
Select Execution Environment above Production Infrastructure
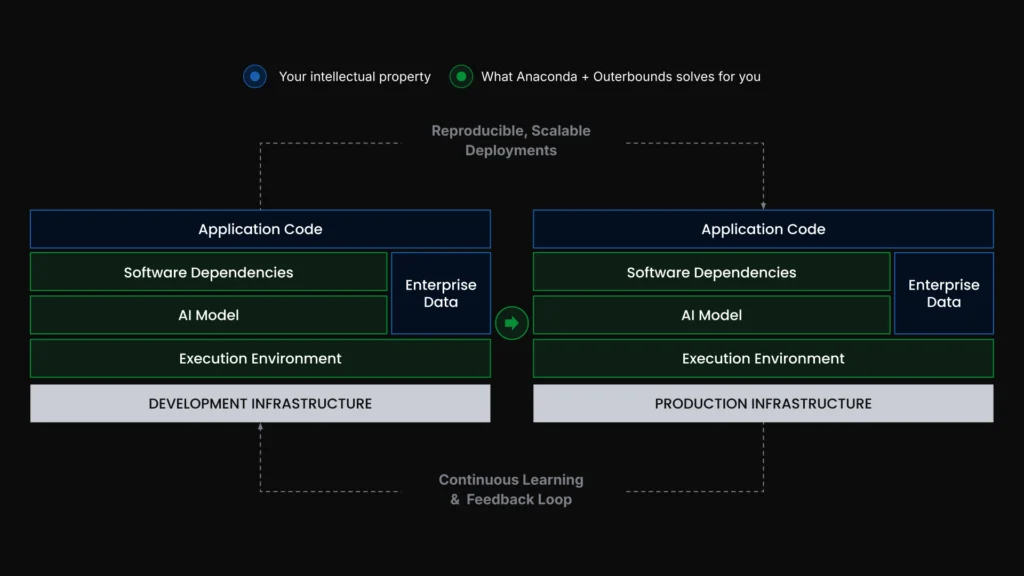(x=763, y=358)
